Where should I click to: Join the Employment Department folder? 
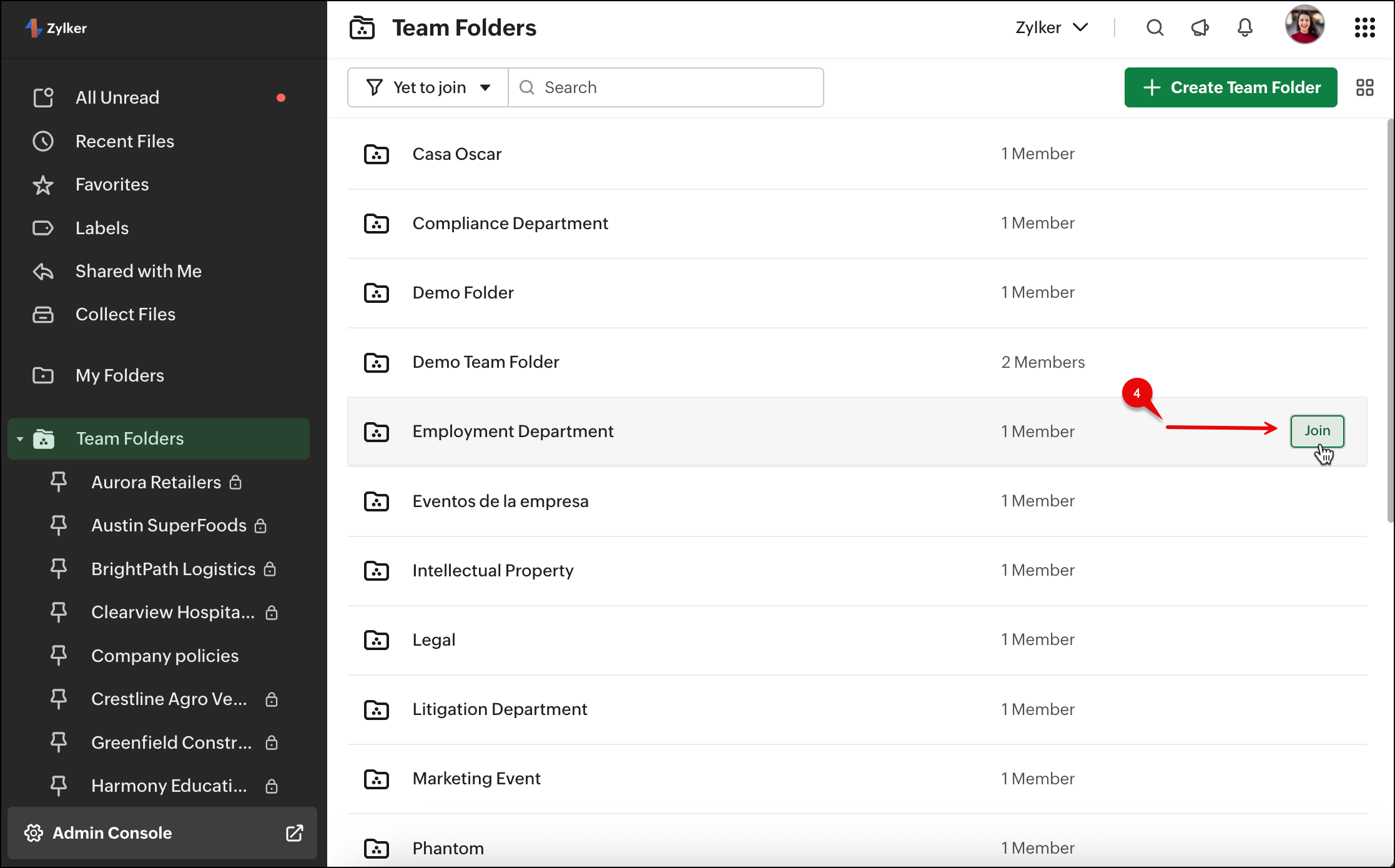1316,431
